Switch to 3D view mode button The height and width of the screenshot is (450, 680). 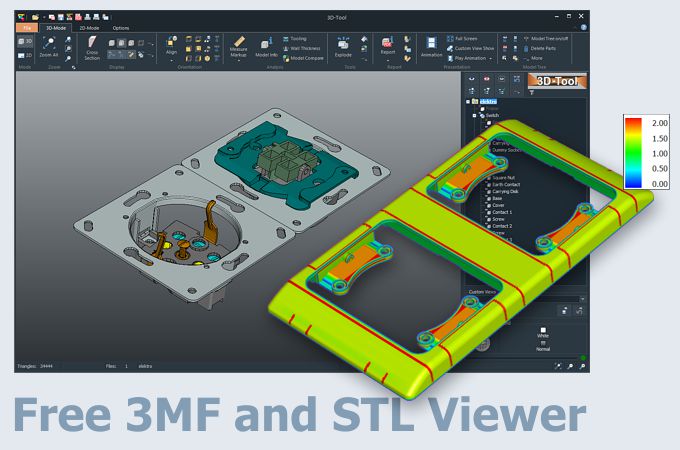click(x=24, y=41)
